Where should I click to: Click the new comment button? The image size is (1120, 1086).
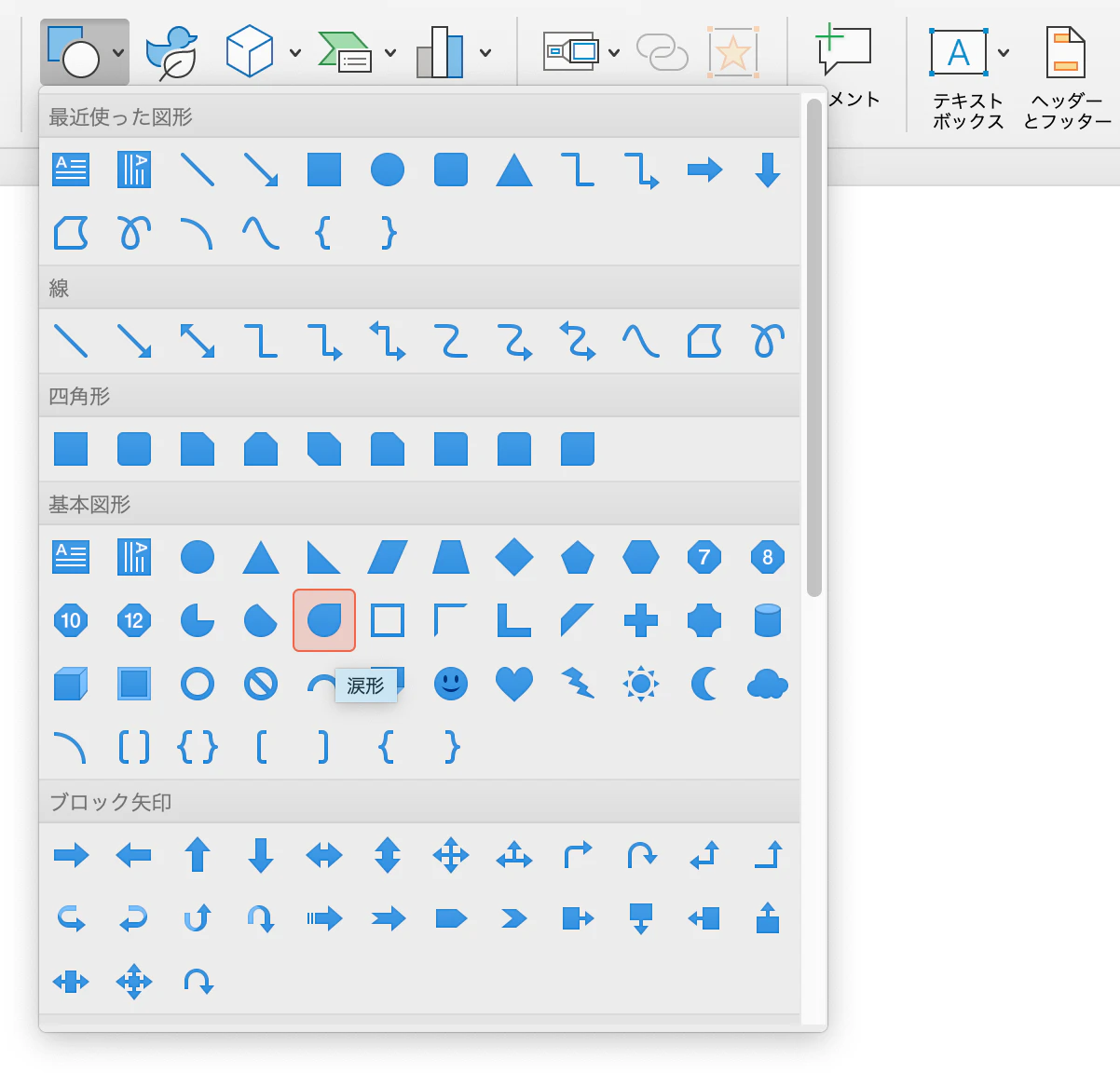point(843,50)
